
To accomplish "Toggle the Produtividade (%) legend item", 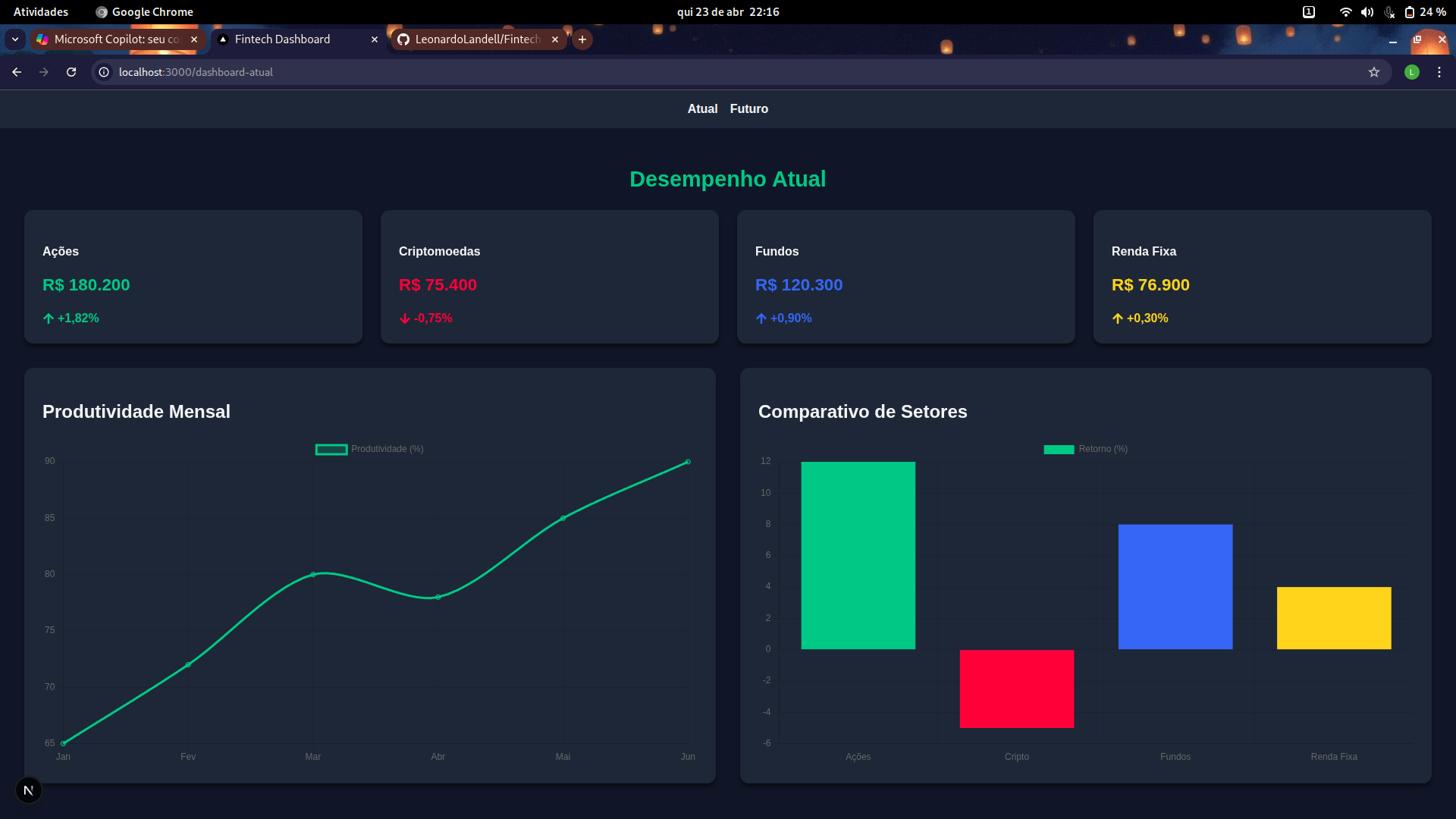I will point(370,449).
